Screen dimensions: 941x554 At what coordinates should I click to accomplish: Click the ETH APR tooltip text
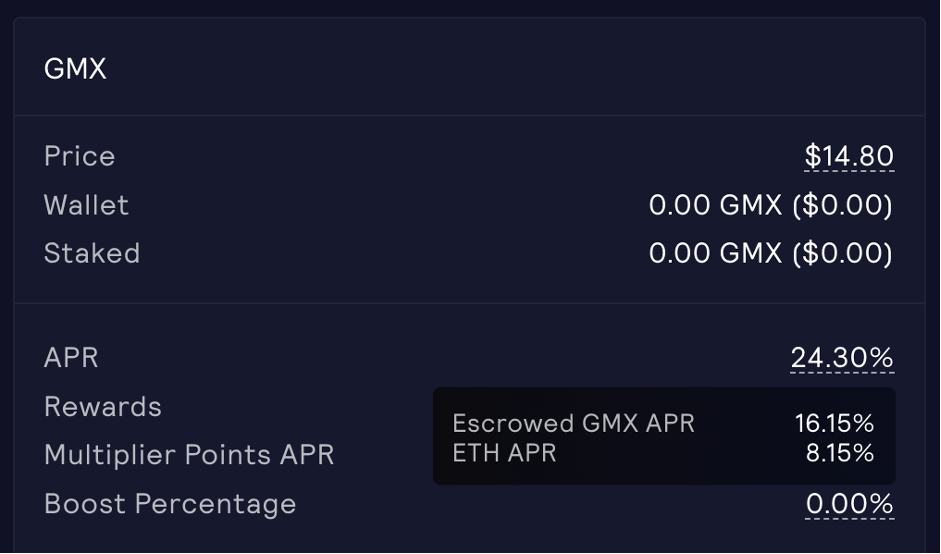[x=504, y=453]
